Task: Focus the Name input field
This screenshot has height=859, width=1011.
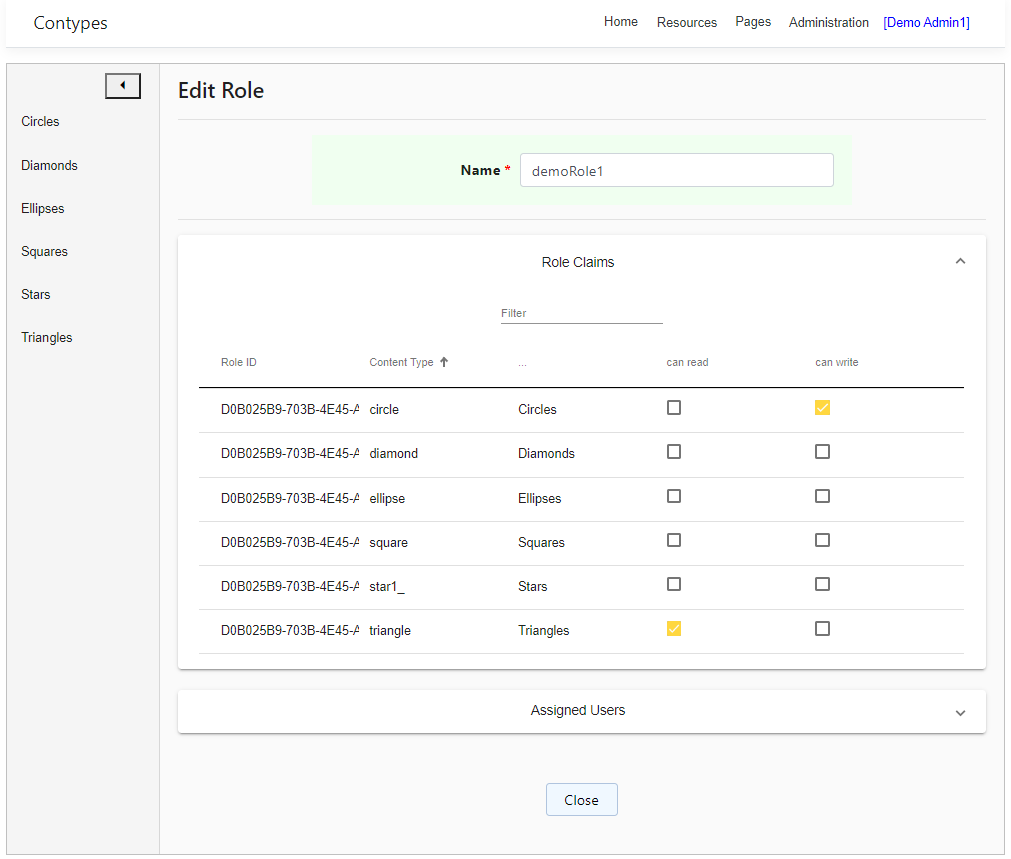Action: (x=676, y=170)
